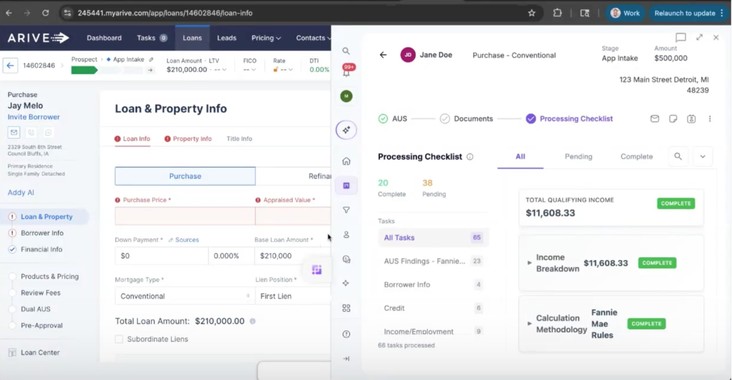Screen dimensions: 732x380
Task: Open the apps grid icon in side rail
Action: click(x=346, y=308)
